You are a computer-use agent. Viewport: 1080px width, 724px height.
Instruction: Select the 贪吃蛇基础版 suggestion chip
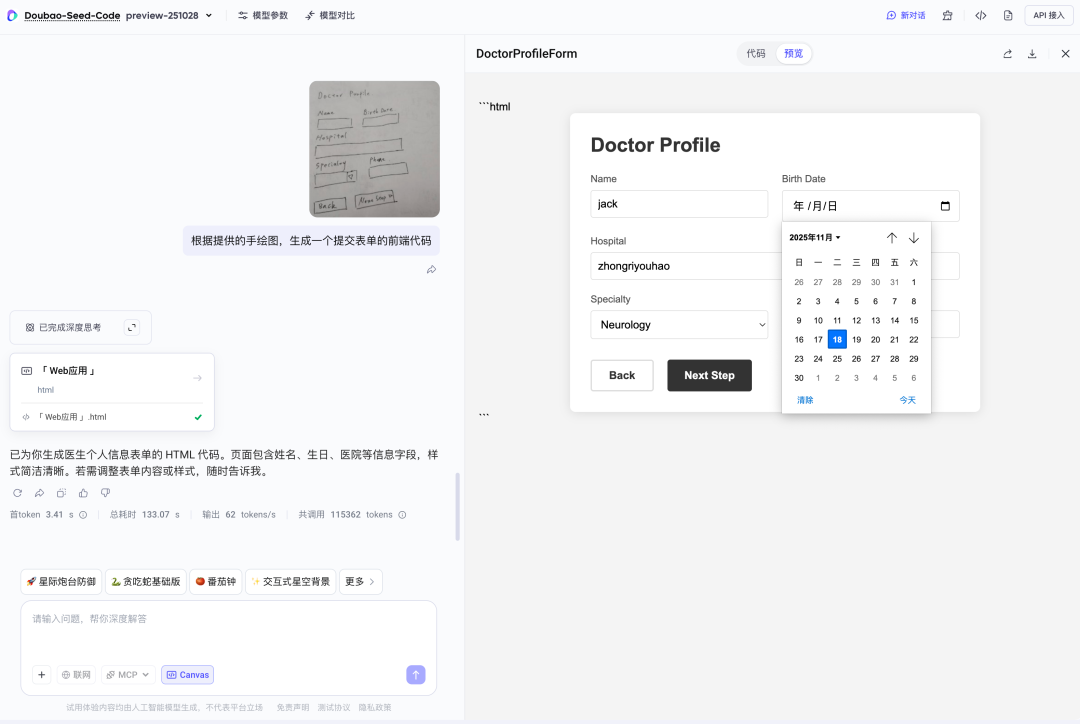(146, 581)
